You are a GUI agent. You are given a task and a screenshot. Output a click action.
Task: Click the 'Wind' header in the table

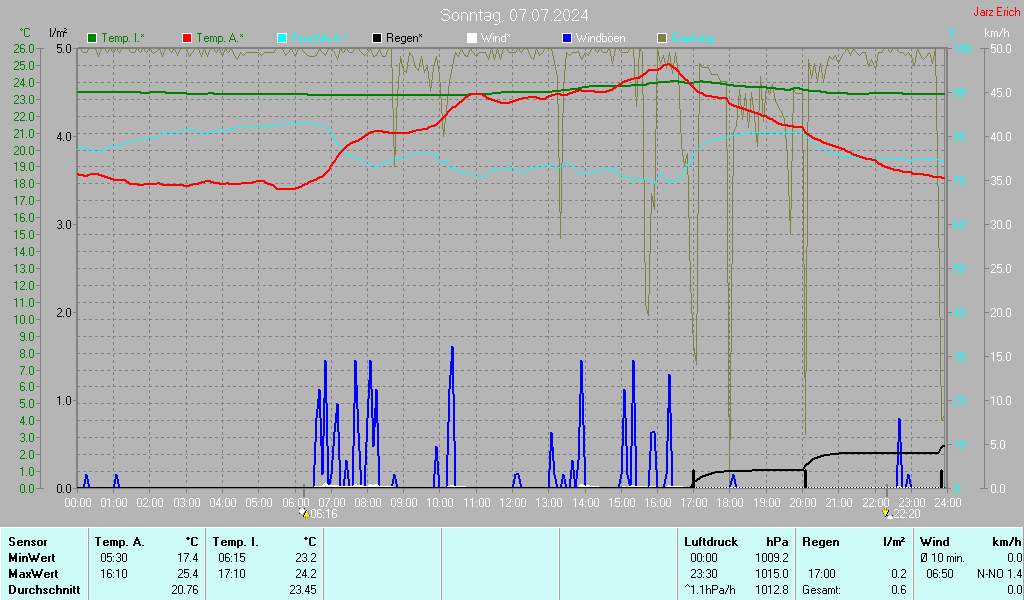[935, 542]
